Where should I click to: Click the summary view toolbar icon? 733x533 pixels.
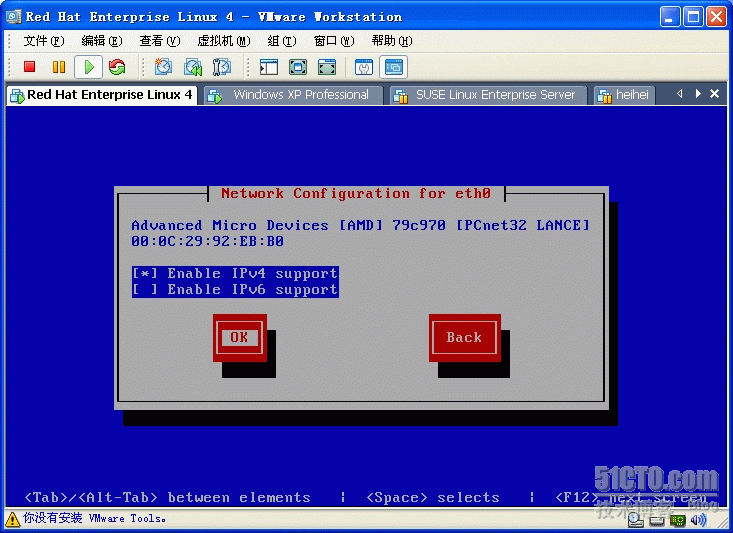click(364, 67)
